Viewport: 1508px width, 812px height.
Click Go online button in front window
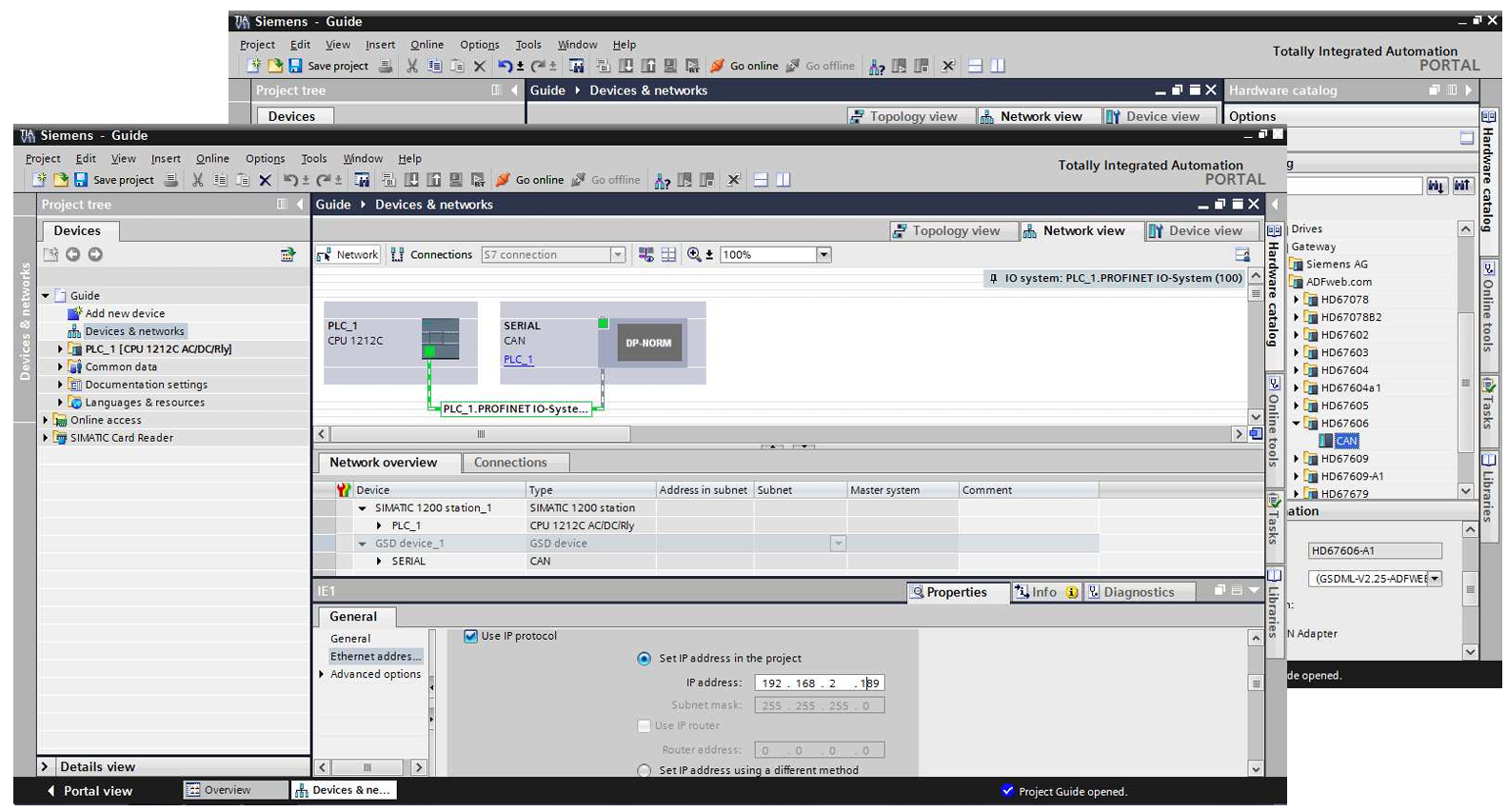(529, 180)
